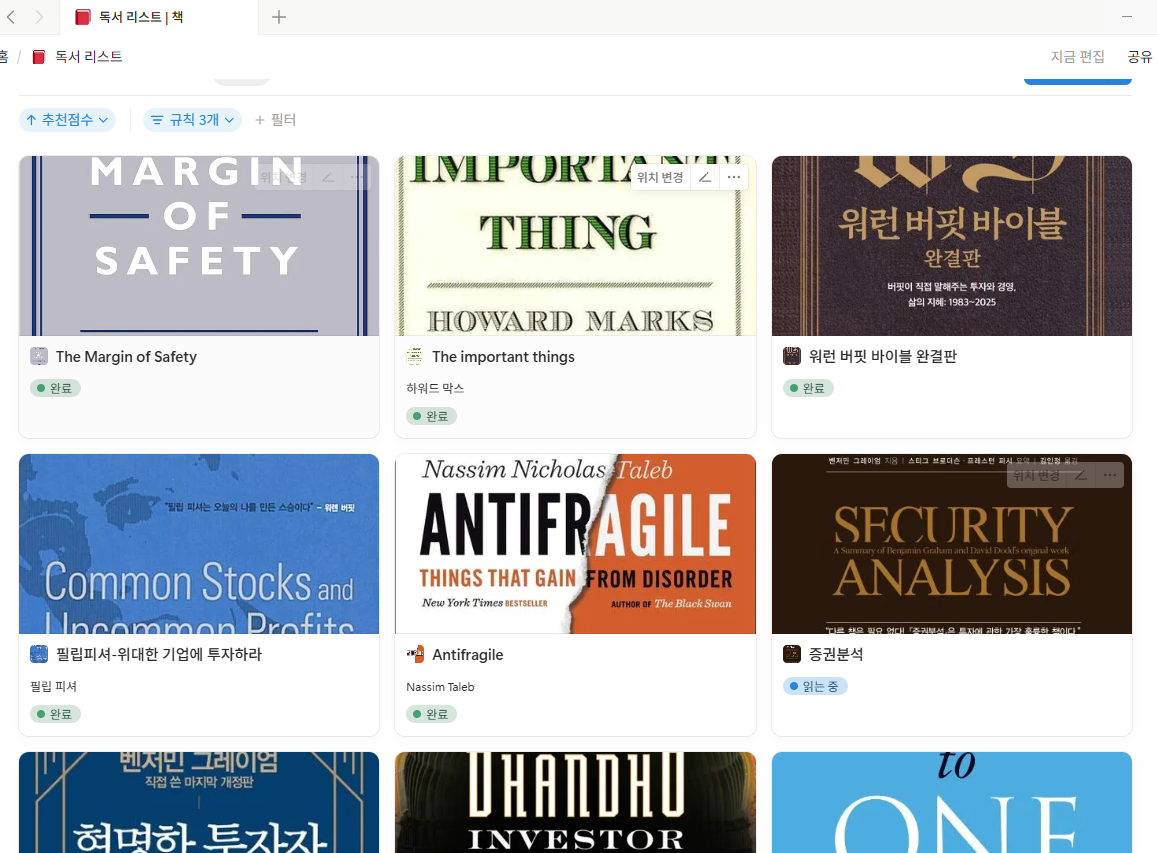Open The Most Important Thing cover thumbnail
Image resolution: width=1157 pixels, height=853 pixels.
point(576,246)
